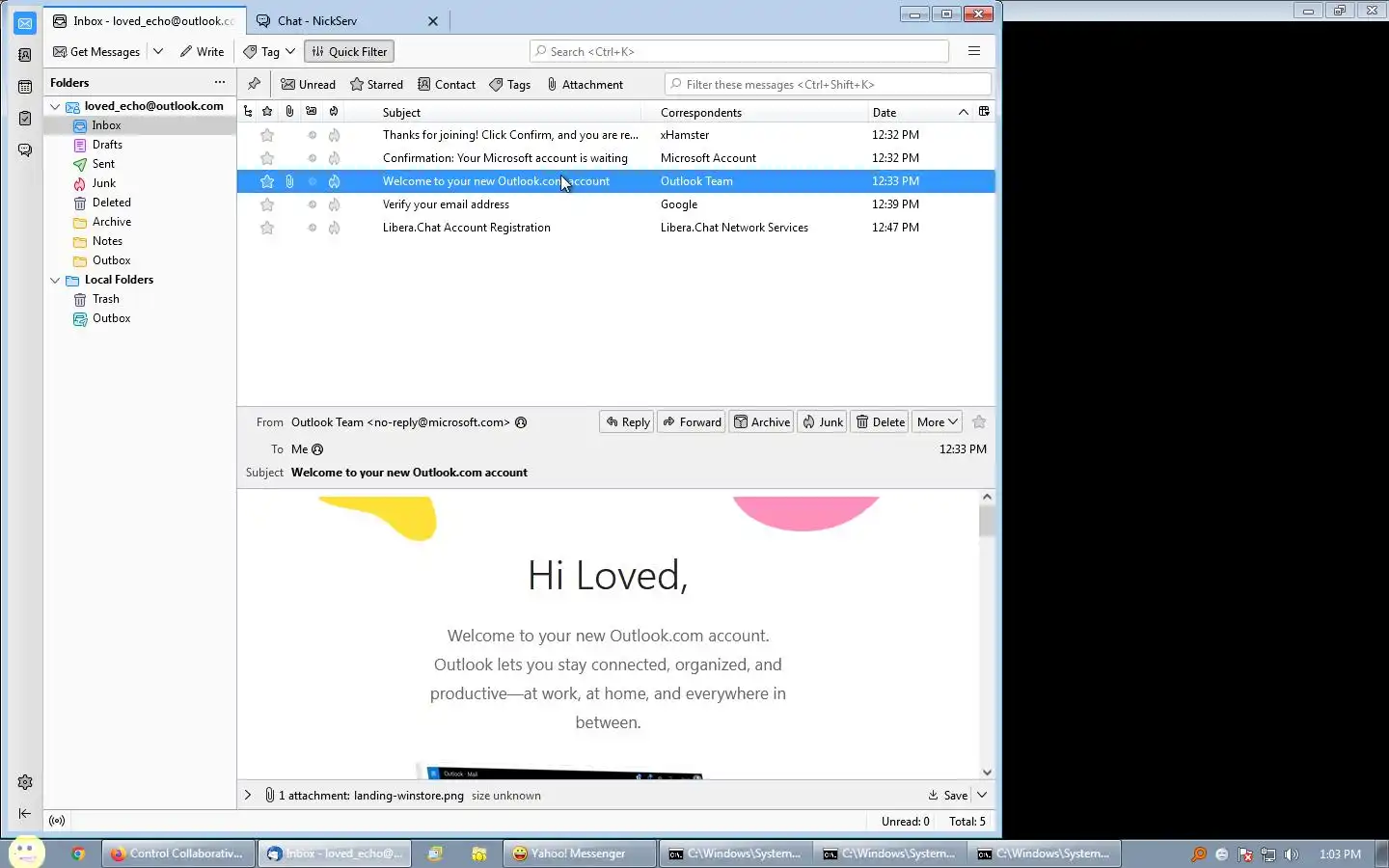Screen dimensions: 1389x868
Task: Select the Drafts folder
Action: pos(107,145)
